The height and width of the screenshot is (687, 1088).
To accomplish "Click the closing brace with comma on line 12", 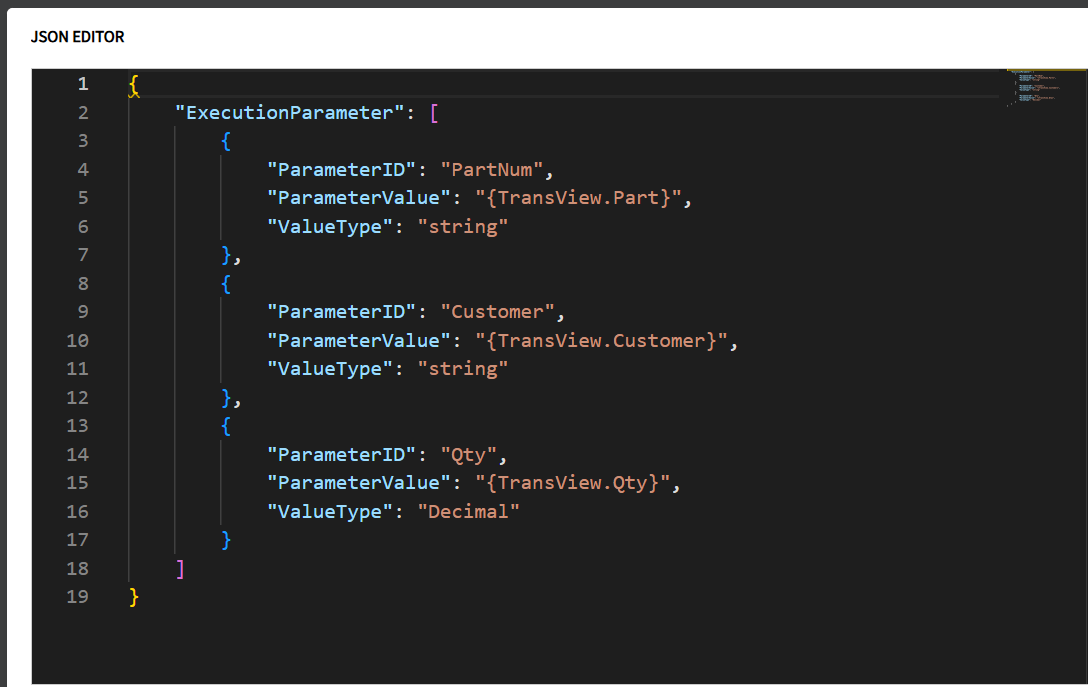I will click(230, 397).
